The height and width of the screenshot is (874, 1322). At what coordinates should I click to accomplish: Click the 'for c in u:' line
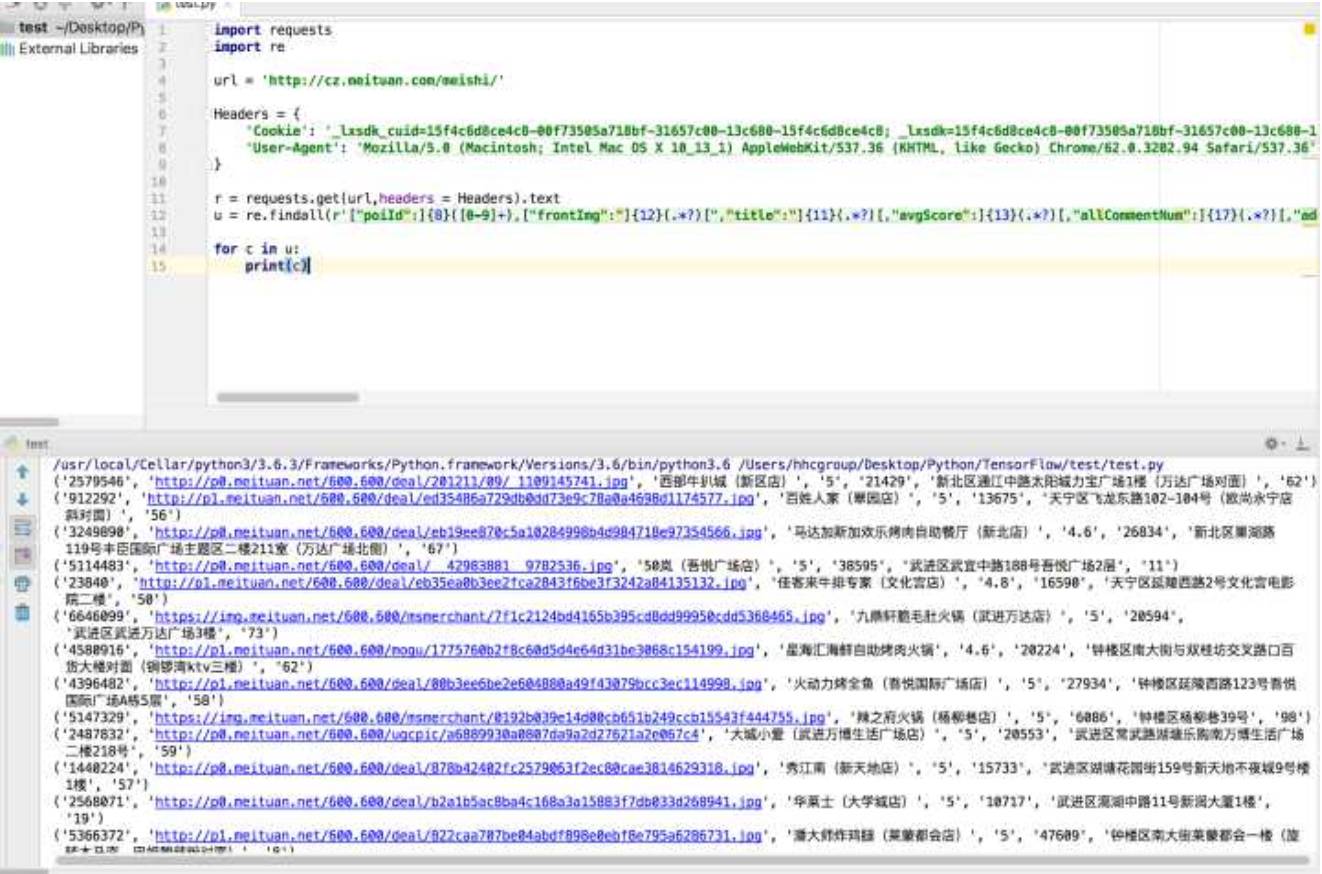256,248
